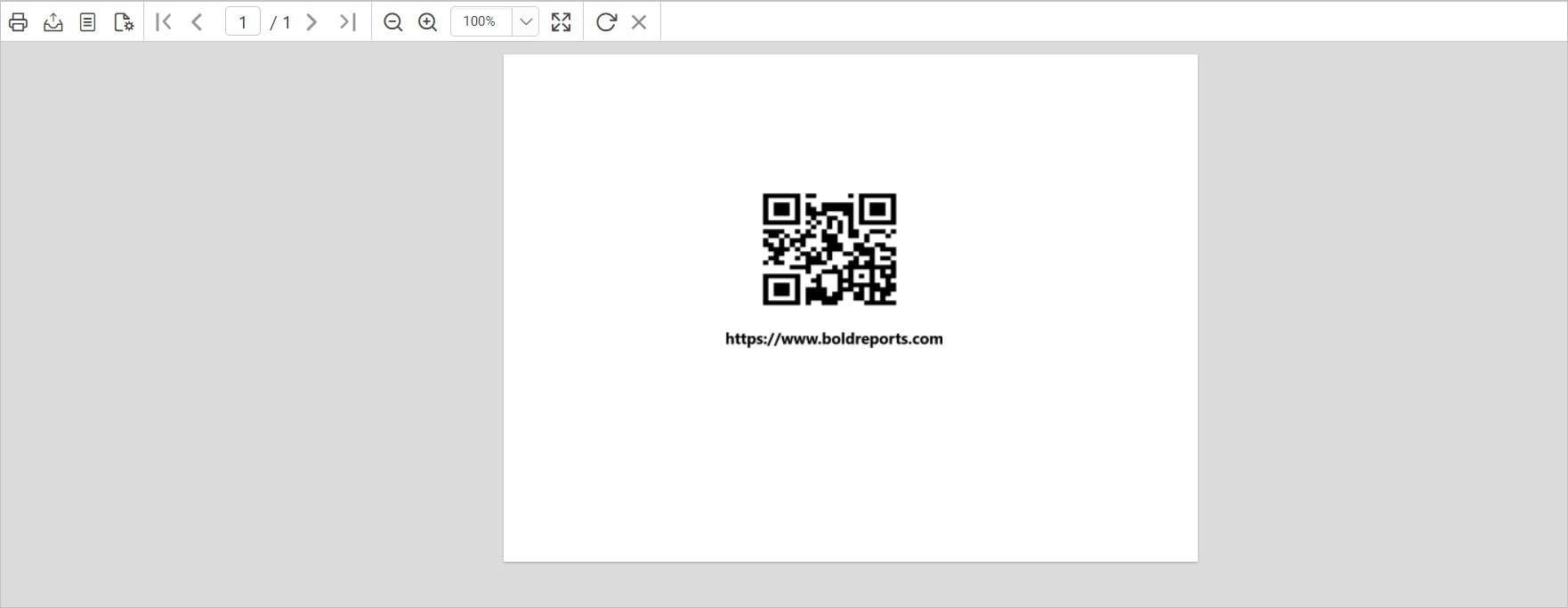Viewport: 1568px width, 608px height.
Task: Open the zoom percentage dropdown arrow
Action: (x=526, y=22)
